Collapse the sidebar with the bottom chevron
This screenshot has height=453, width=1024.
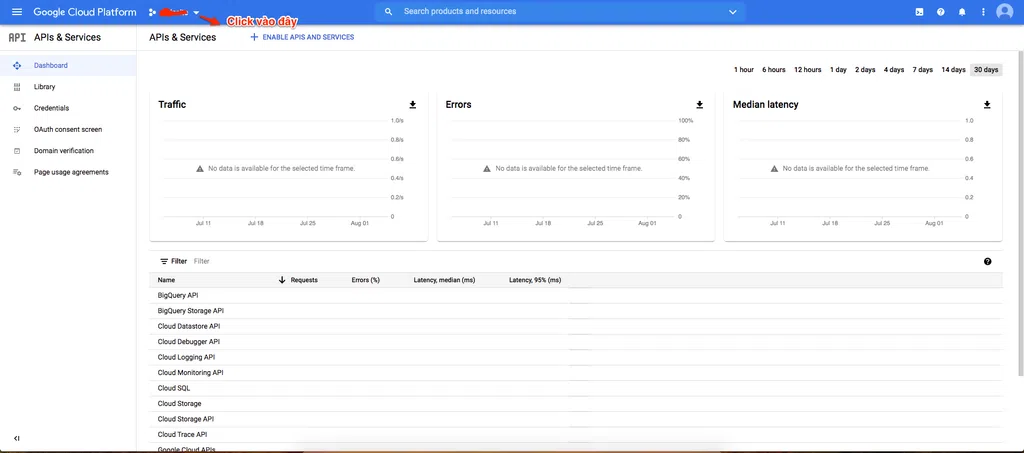[x=17, y=438]
